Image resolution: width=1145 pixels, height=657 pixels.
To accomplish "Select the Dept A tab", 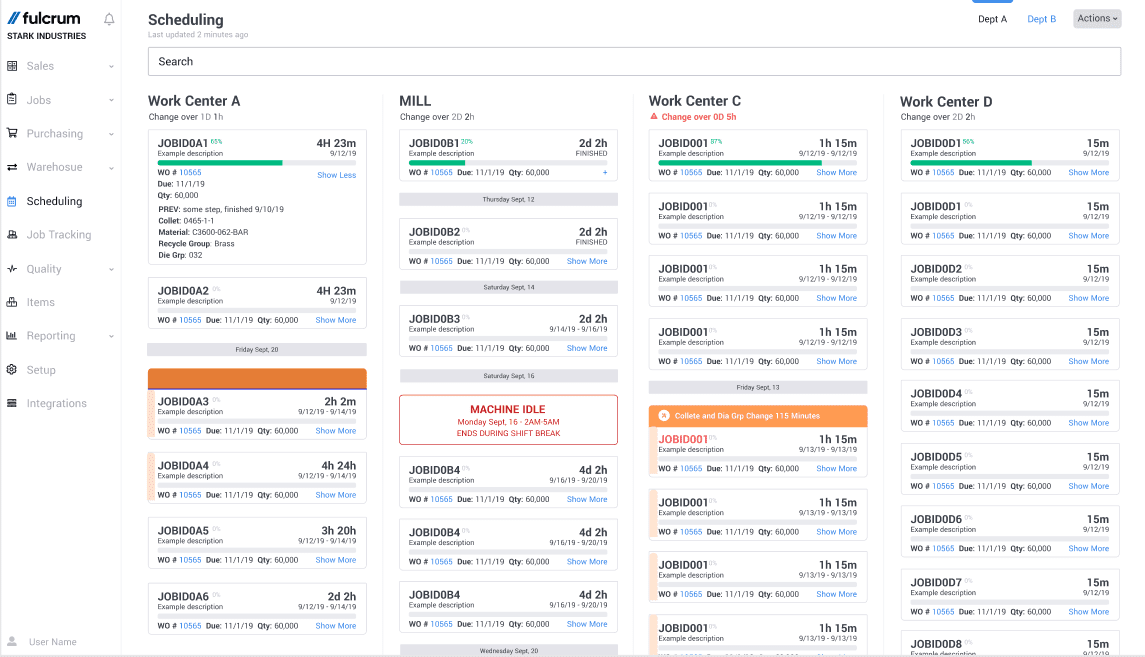I will (992, 18).
